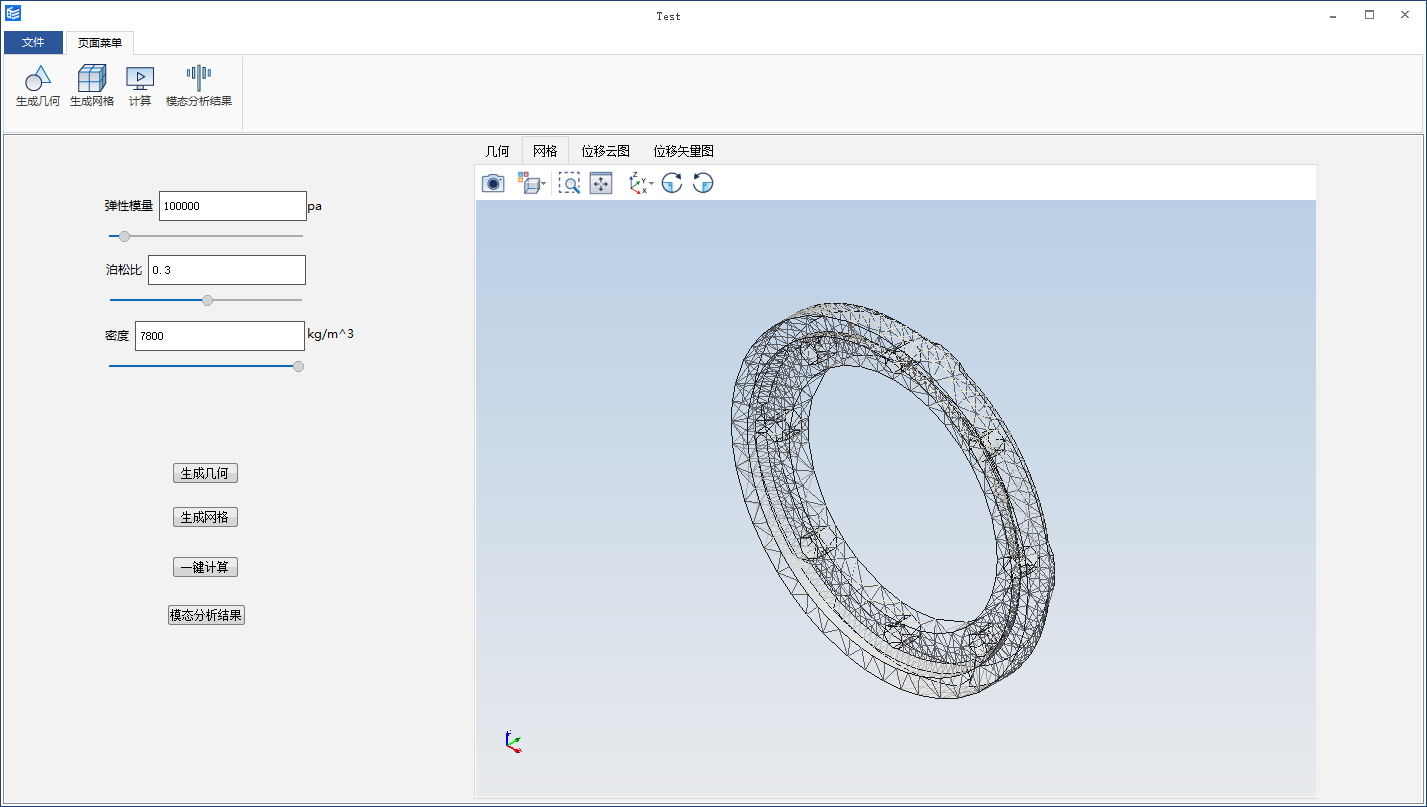This screenshot has height=807, width=1427.
Task: Rotate the view counterclockwise
Action: click(x=703, y=183)
